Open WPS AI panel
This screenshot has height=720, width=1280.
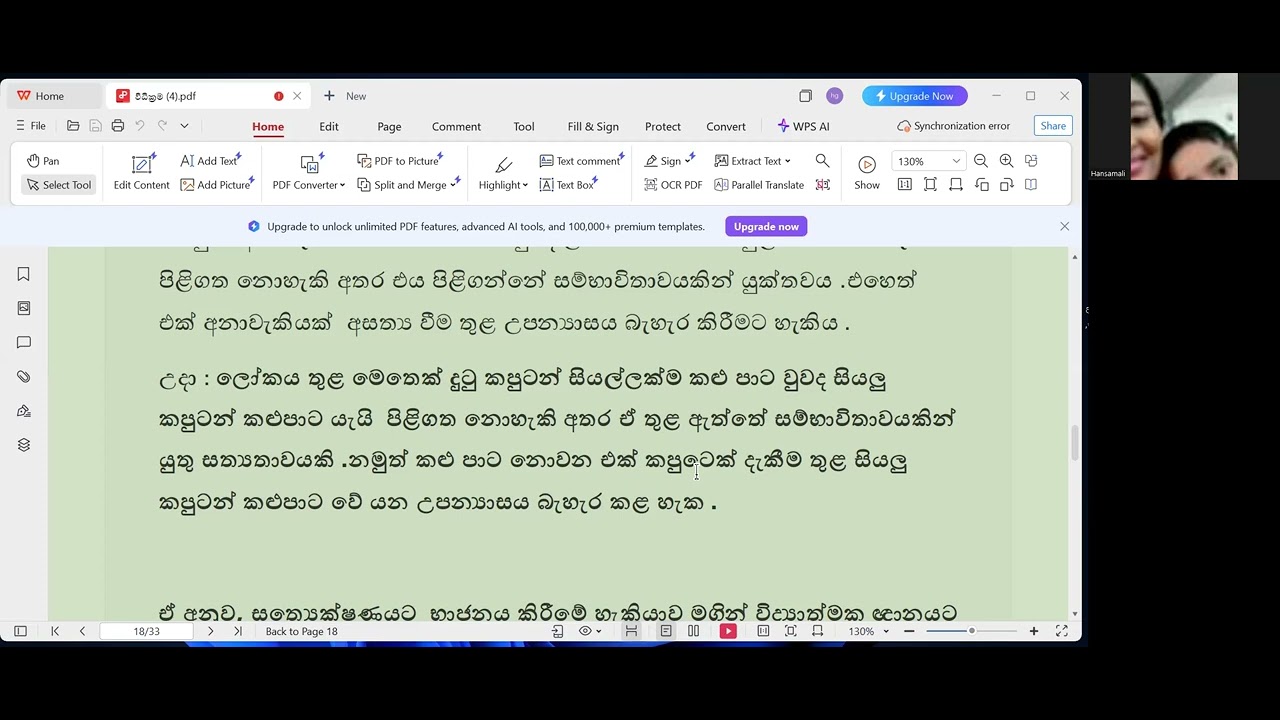pos(803,127)
